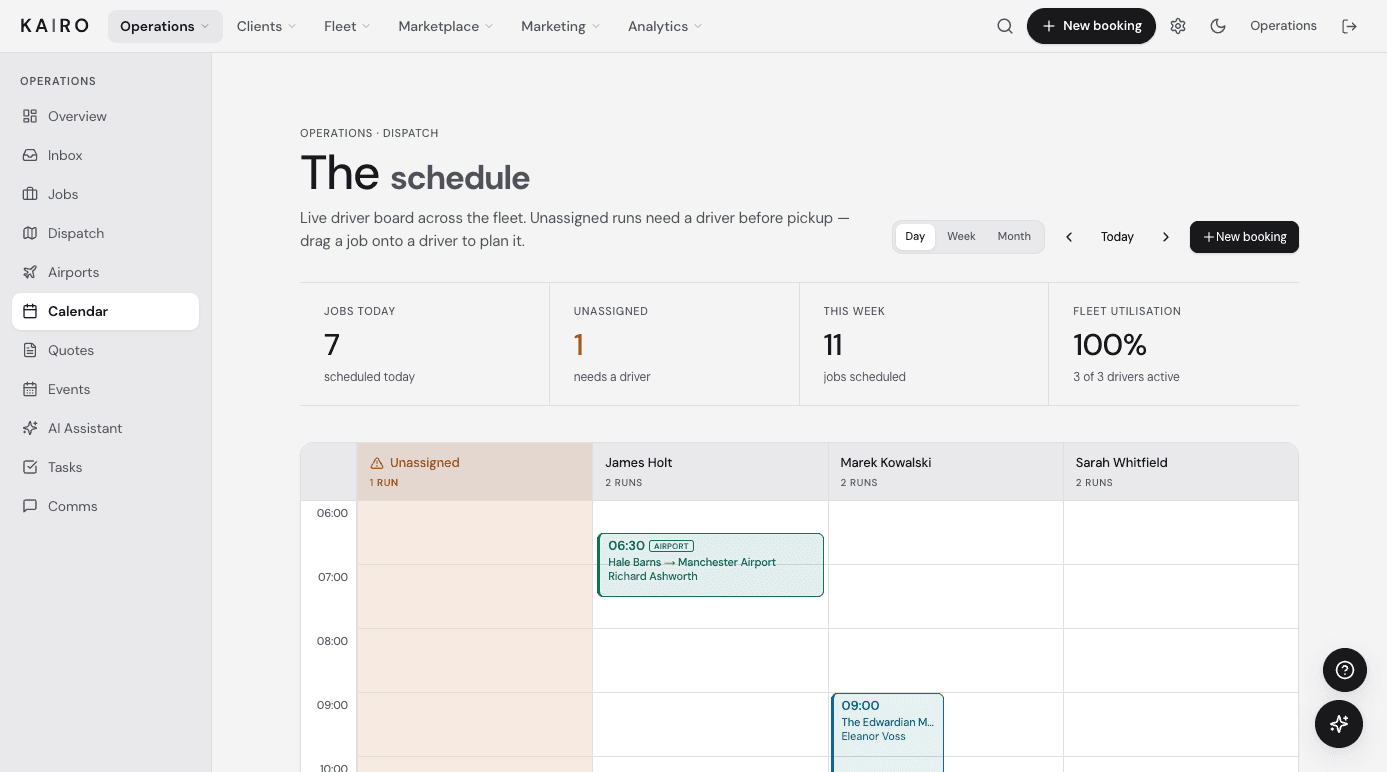Open the help question mark button
Screen dimensions: 1387x772
pos(1345,670)
